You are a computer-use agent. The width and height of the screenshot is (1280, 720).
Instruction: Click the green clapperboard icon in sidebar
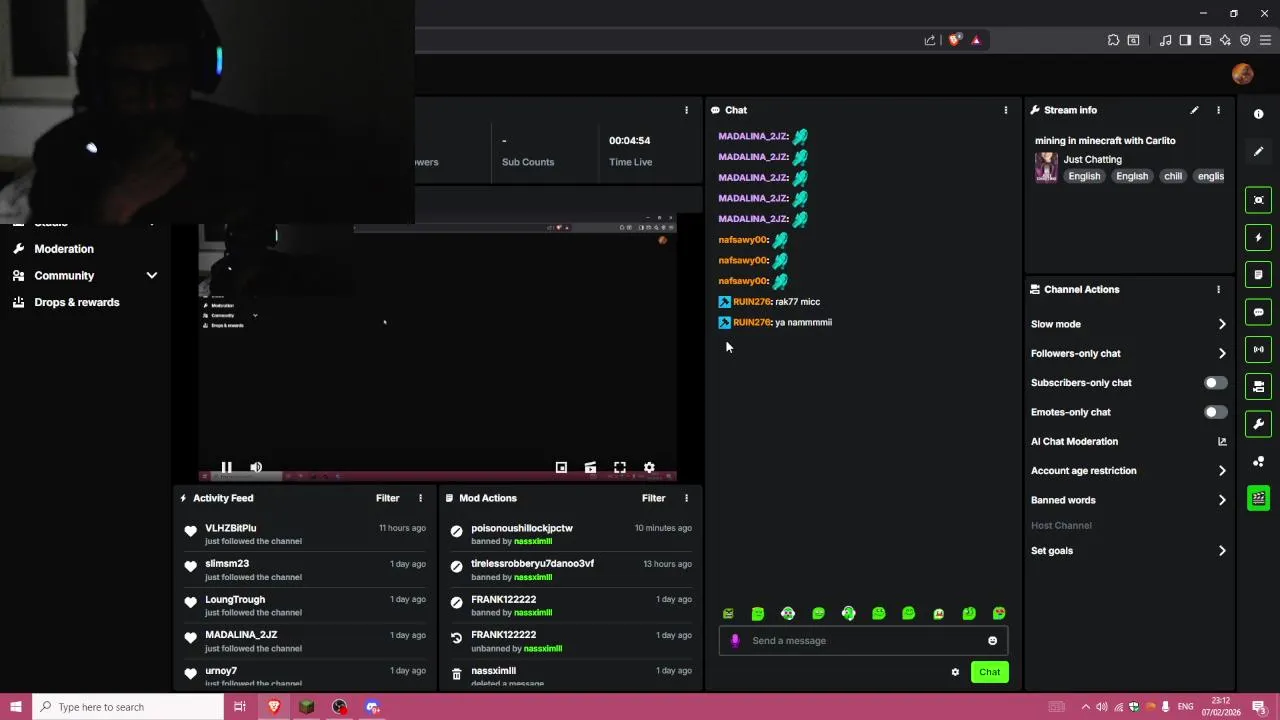(1258, 498)
